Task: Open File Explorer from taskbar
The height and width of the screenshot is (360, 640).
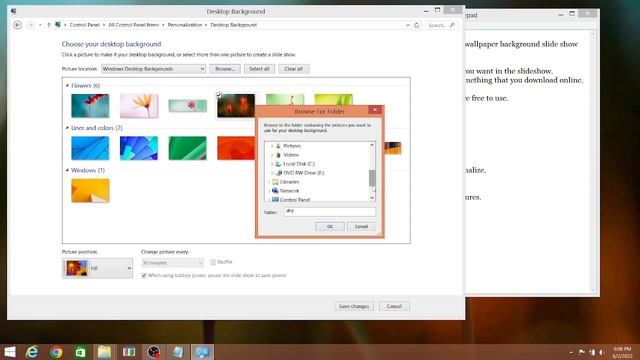Action: (x=104, y=352)
